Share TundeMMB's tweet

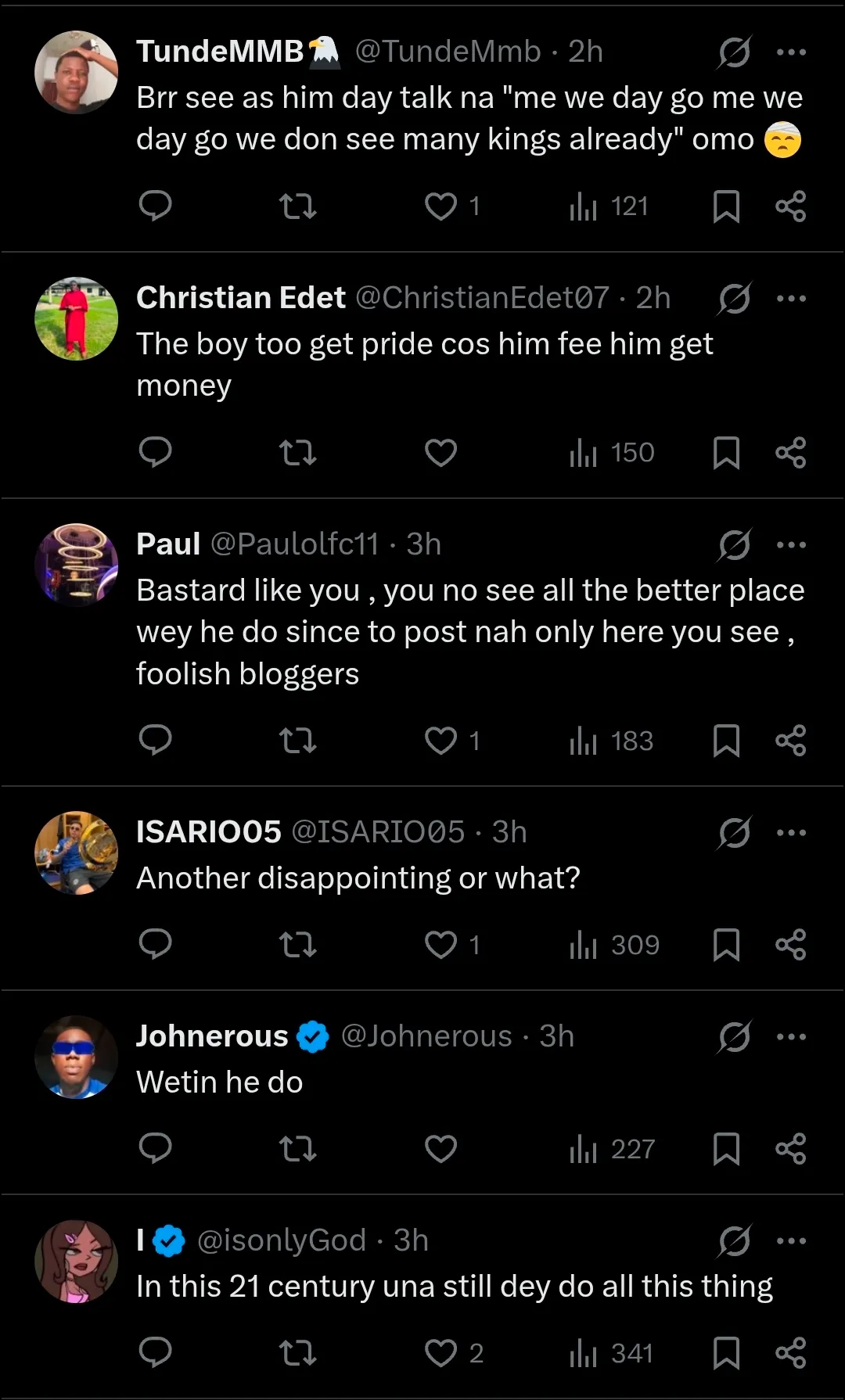click(x=790, y=206)
